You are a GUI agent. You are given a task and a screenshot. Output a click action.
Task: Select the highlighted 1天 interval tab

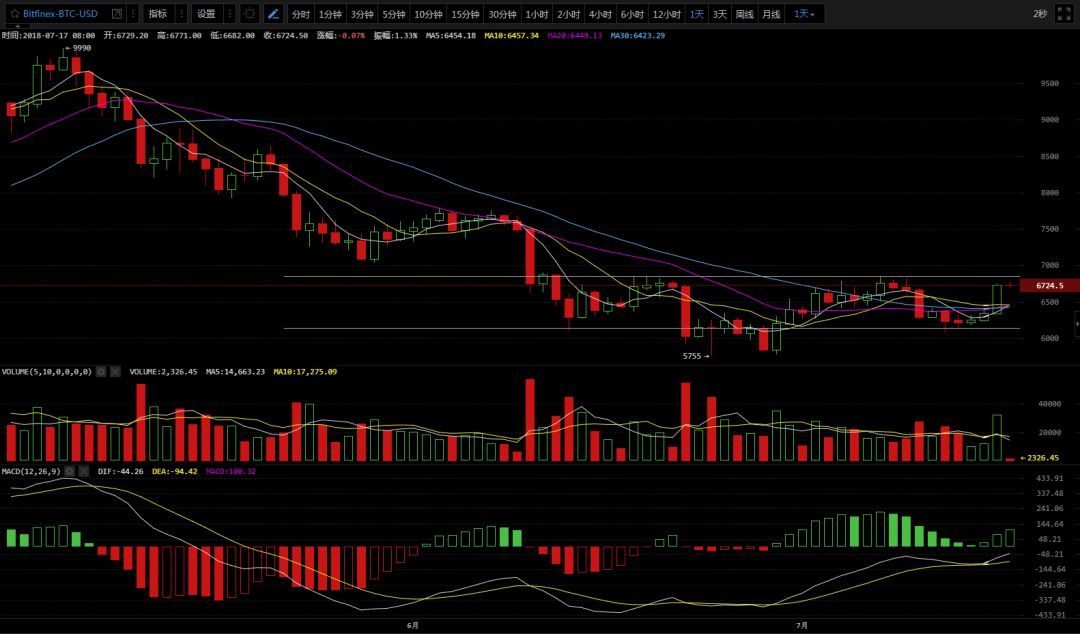(697, 14)
